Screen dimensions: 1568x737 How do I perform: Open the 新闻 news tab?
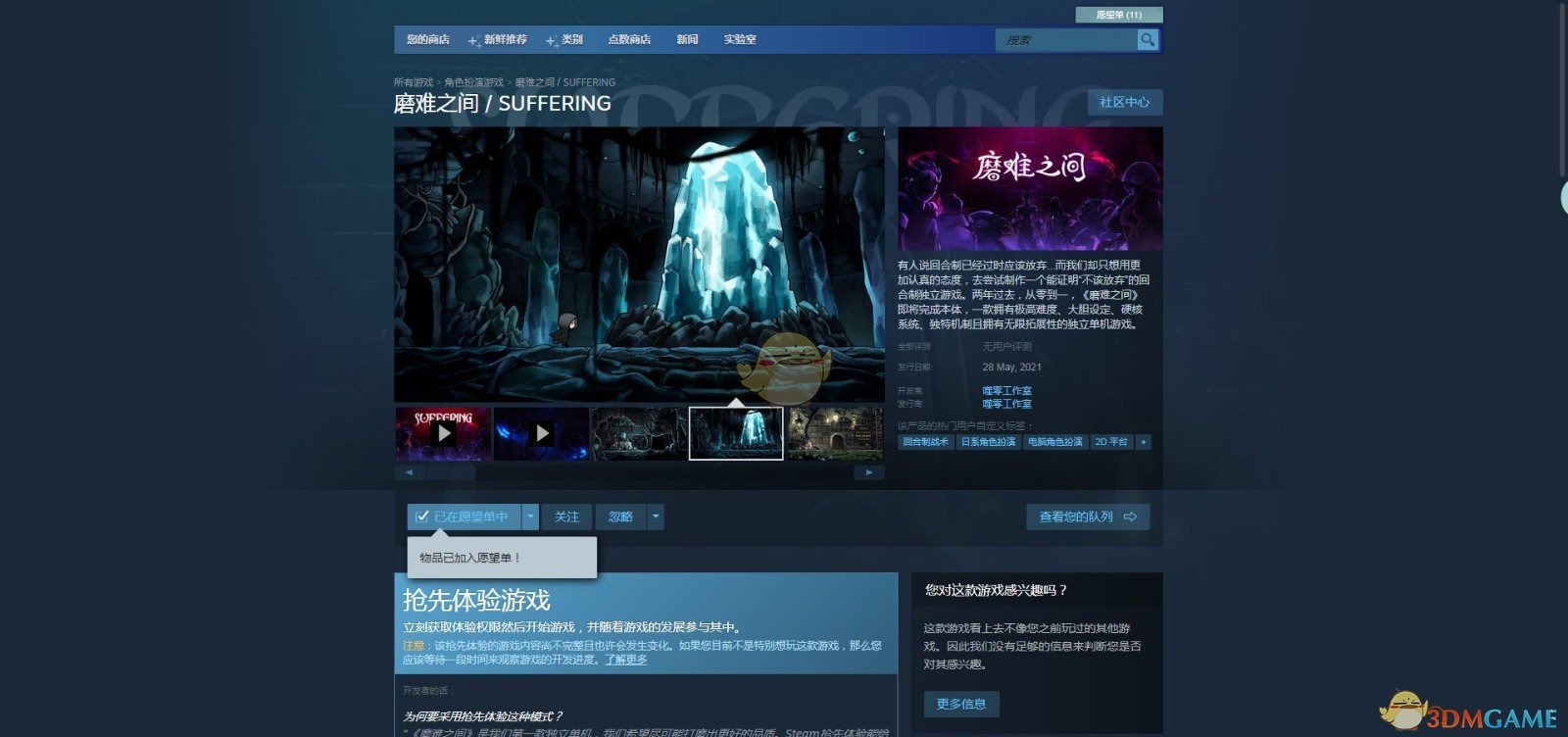point(687,39)
